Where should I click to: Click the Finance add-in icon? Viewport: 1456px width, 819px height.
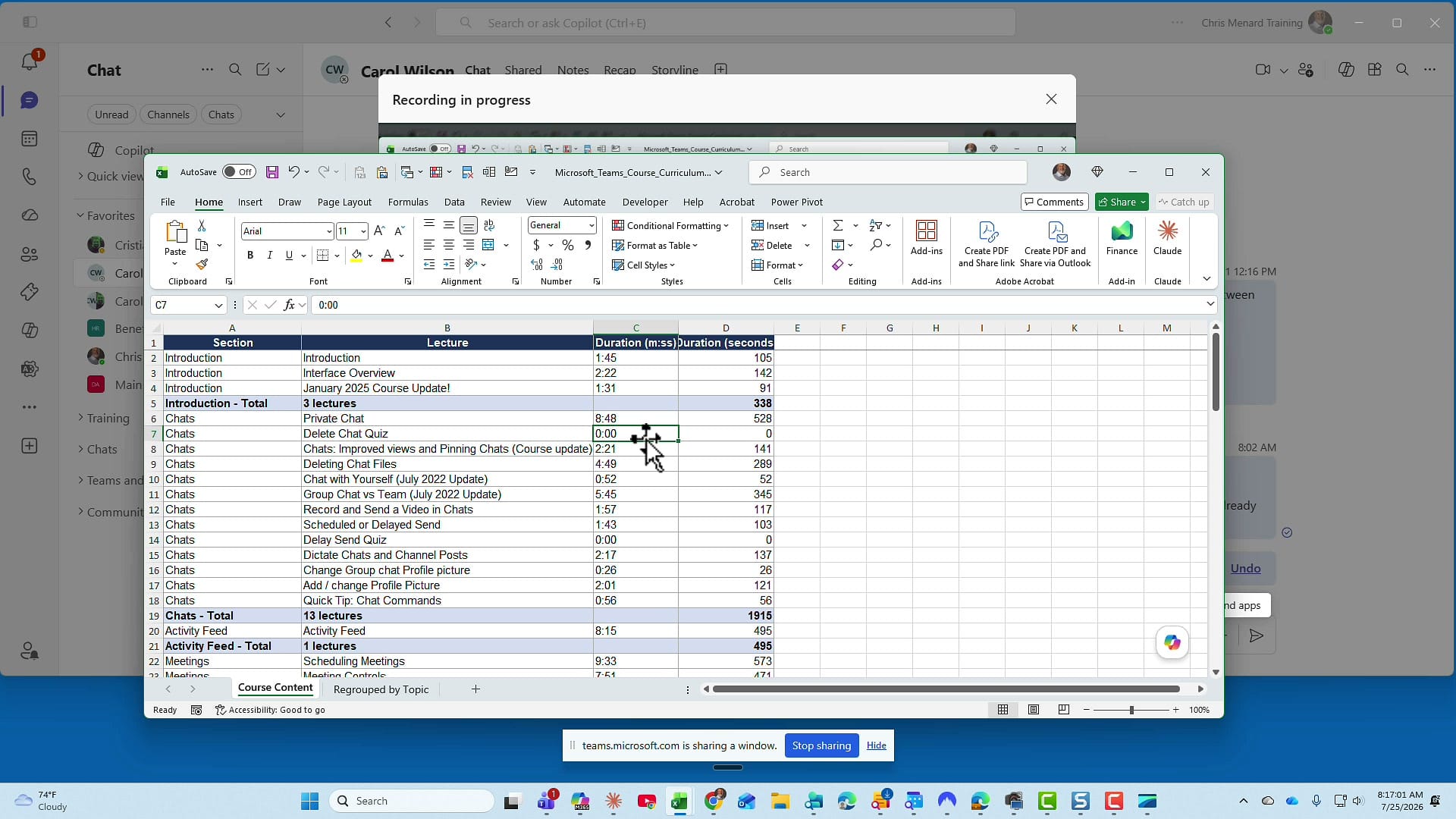(x=1122, y=237)
